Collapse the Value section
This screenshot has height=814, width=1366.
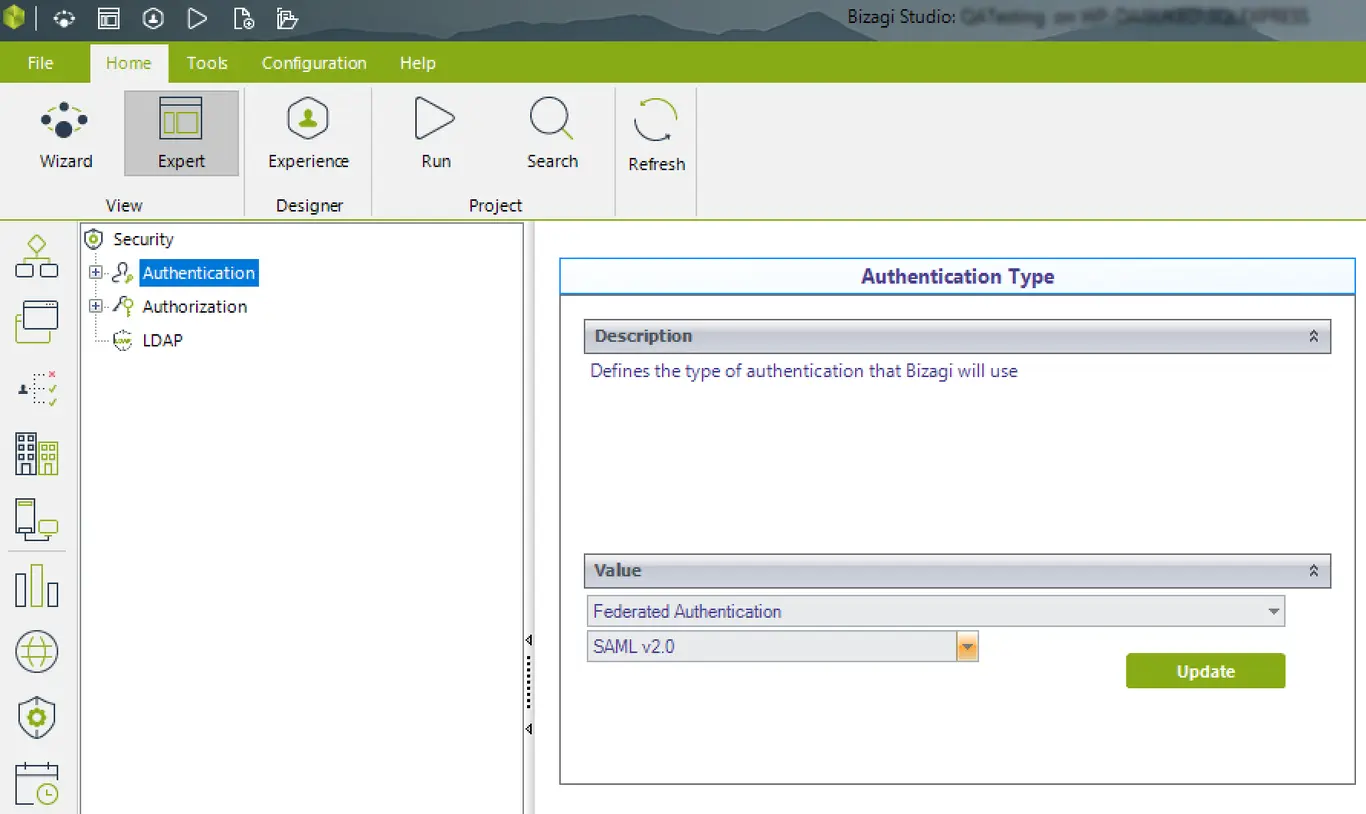(x=1314, y=570)
